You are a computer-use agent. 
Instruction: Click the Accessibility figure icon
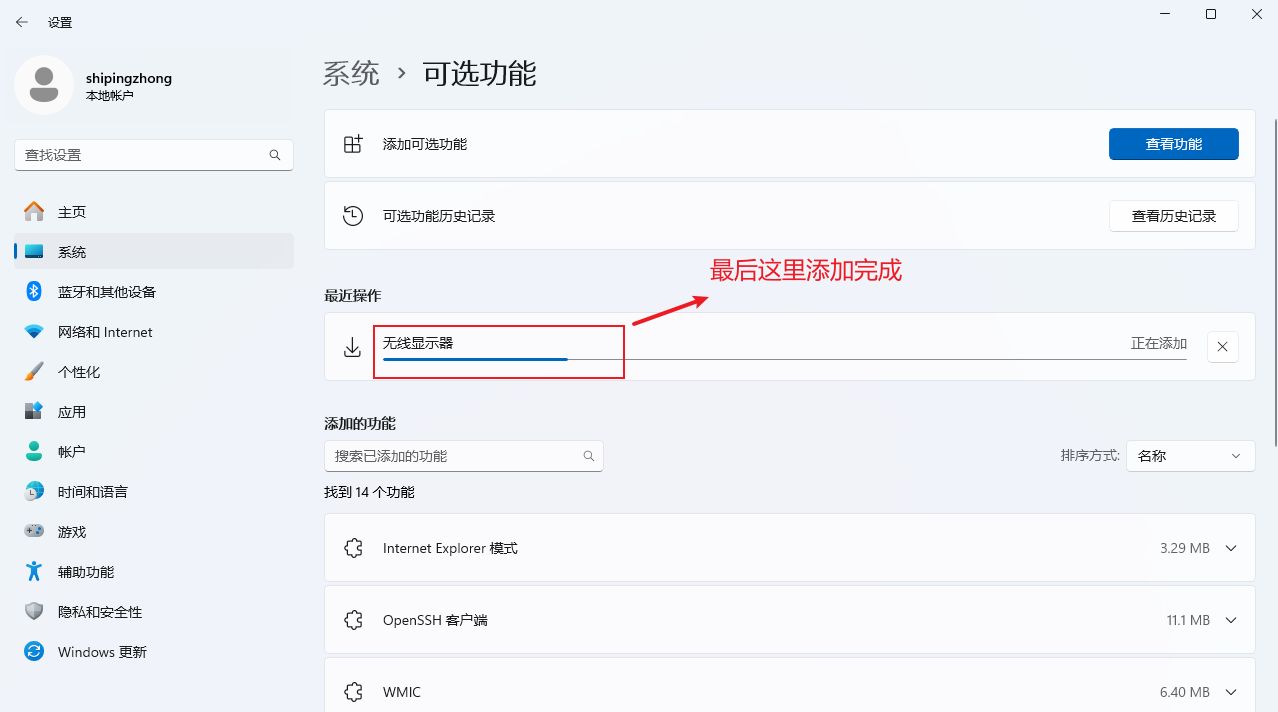(x=34, y=572)
